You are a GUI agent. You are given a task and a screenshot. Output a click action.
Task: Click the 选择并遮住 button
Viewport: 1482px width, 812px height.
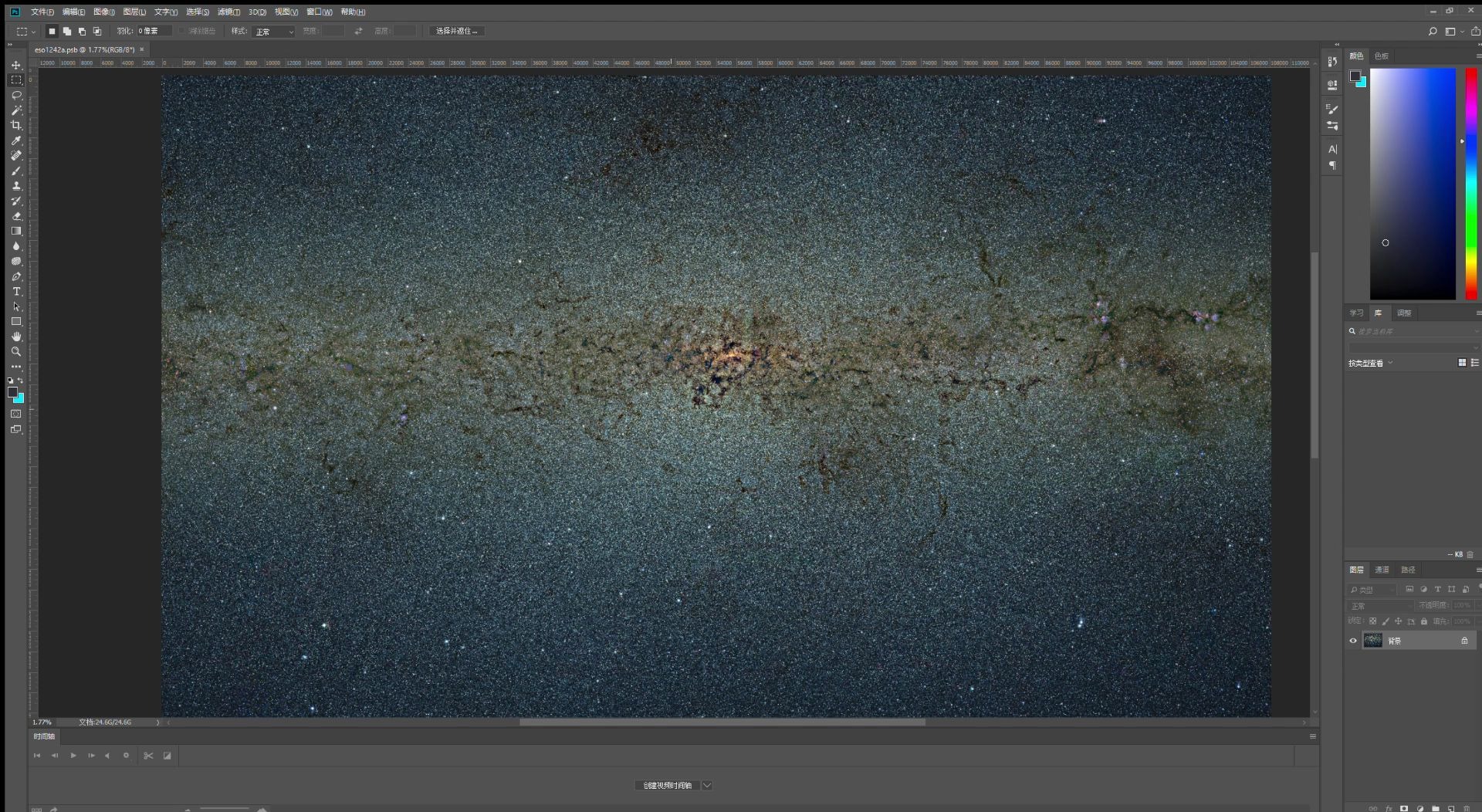pyautogui.click(x=456, y=32)
